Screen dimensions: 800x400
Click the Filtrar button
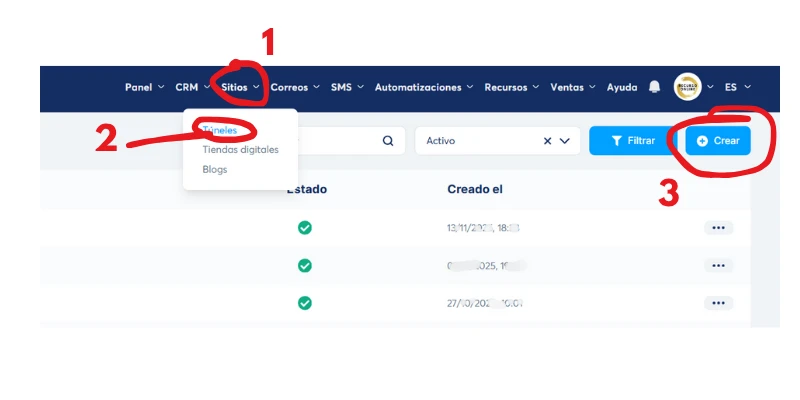(x=632, y=141)
